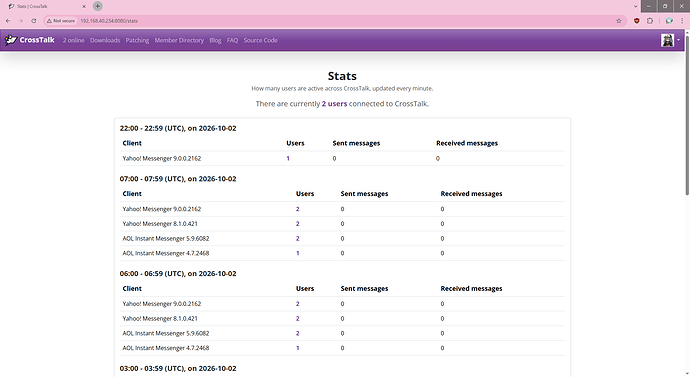Click the browser forward arrow
Viewport: 690px width, 377px height.
21,21
